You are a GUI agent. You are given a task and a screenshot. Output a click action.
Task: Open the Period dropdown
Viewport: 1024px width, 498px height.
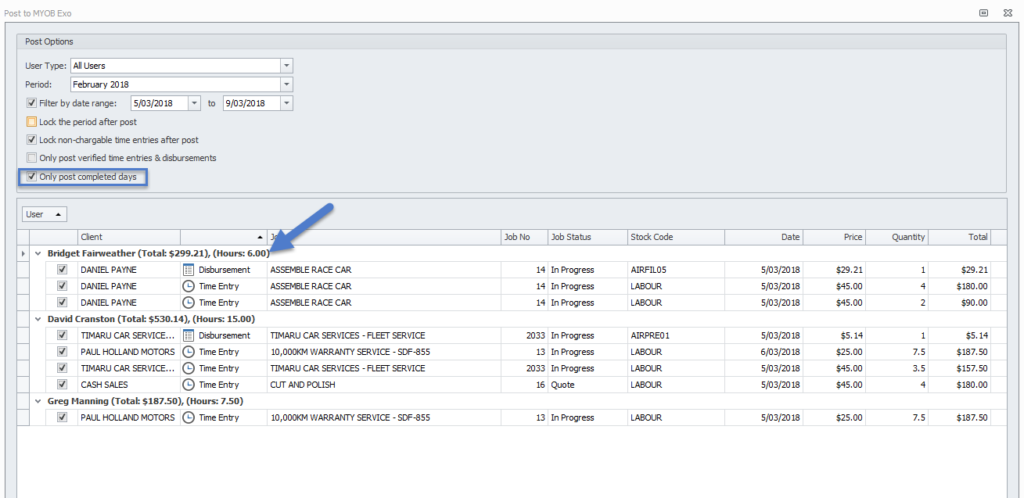pyautogui.click(x=286, y=84)
